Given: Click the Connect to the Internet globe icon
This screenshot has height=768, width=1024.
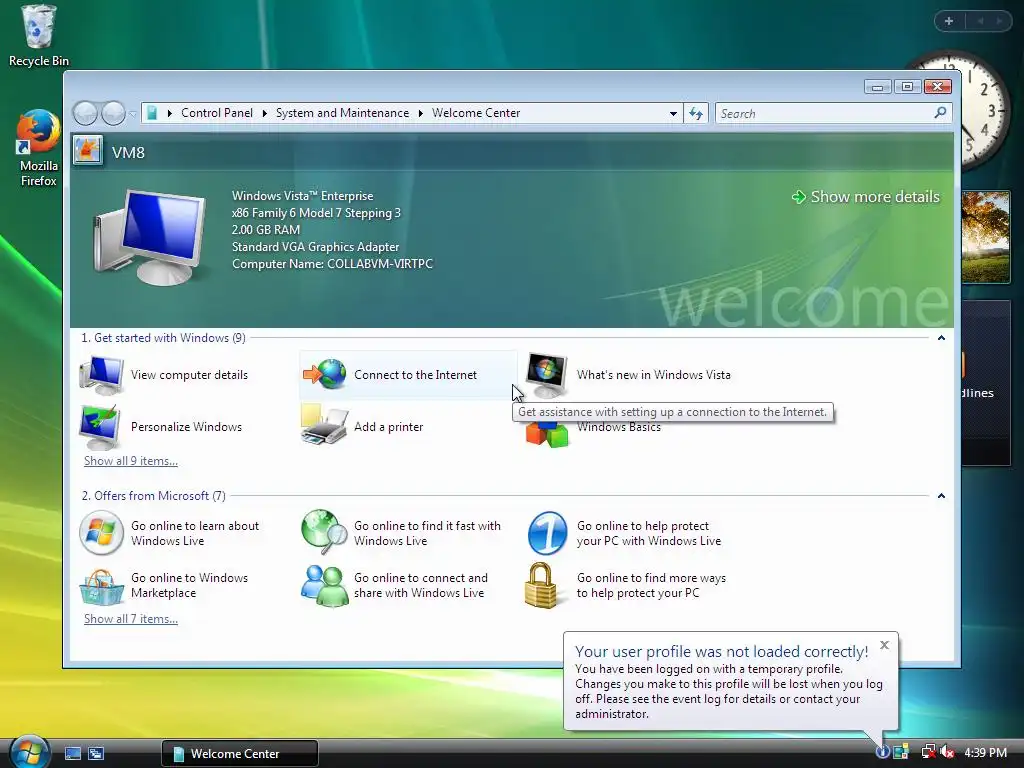Looking at the screenshot, I should coord(325,374).
